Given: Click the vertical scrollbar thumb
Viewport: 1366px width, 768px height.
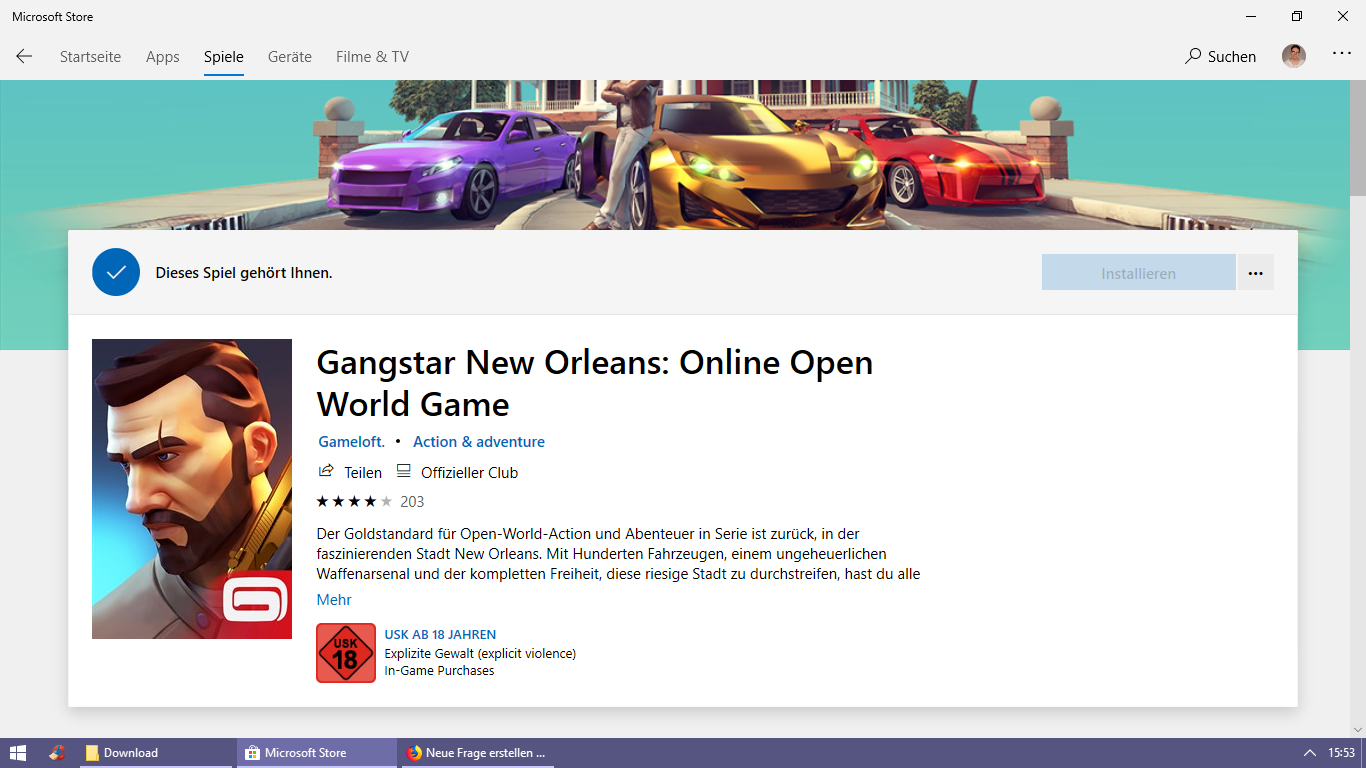Looking at the screenshot, I should coord(1357,138).
